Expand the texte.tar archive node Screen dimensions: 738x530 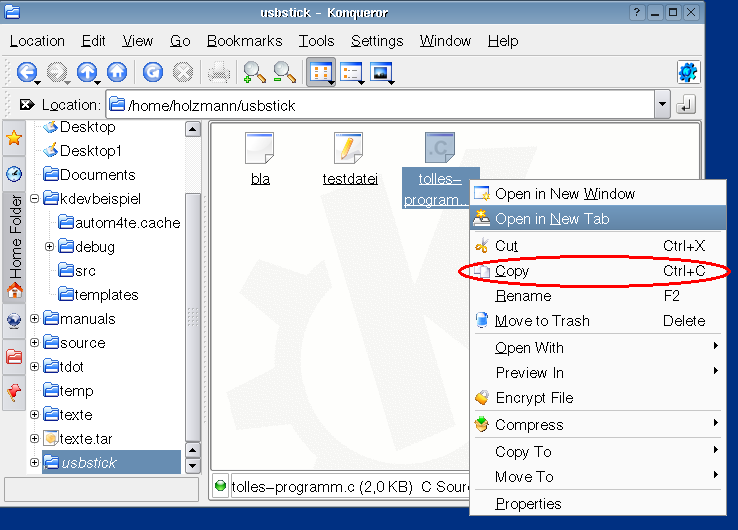[x=34, y=439]
